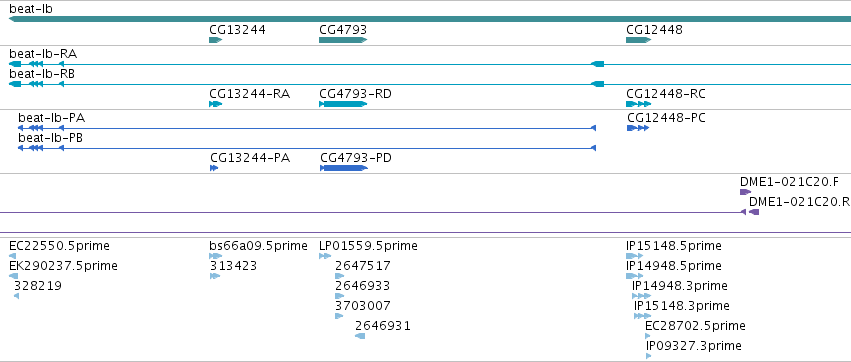Click the CG4793-RD transcript glyph
Viewport: 851px width, 362px height.
tap(343, 104)
